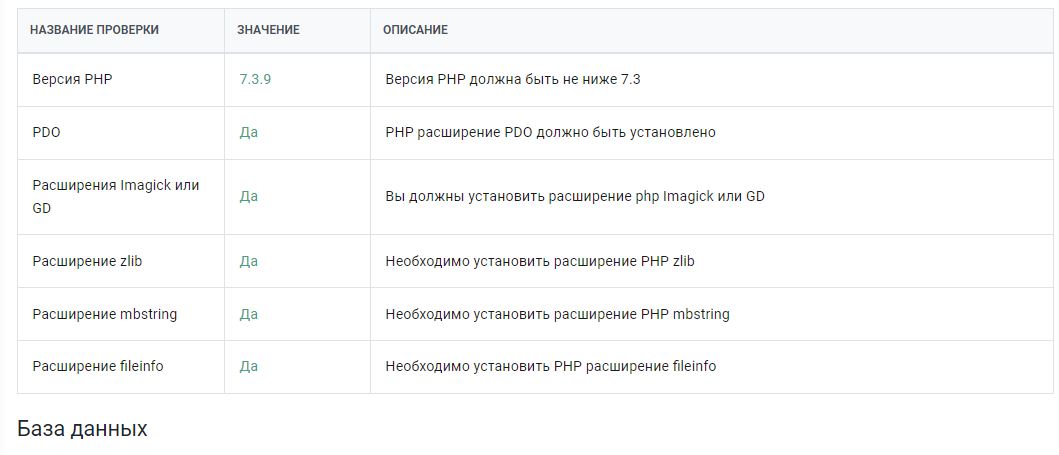Click the "Да" value for mbstring
The image size is (1059, 455).
pos(249,314)
